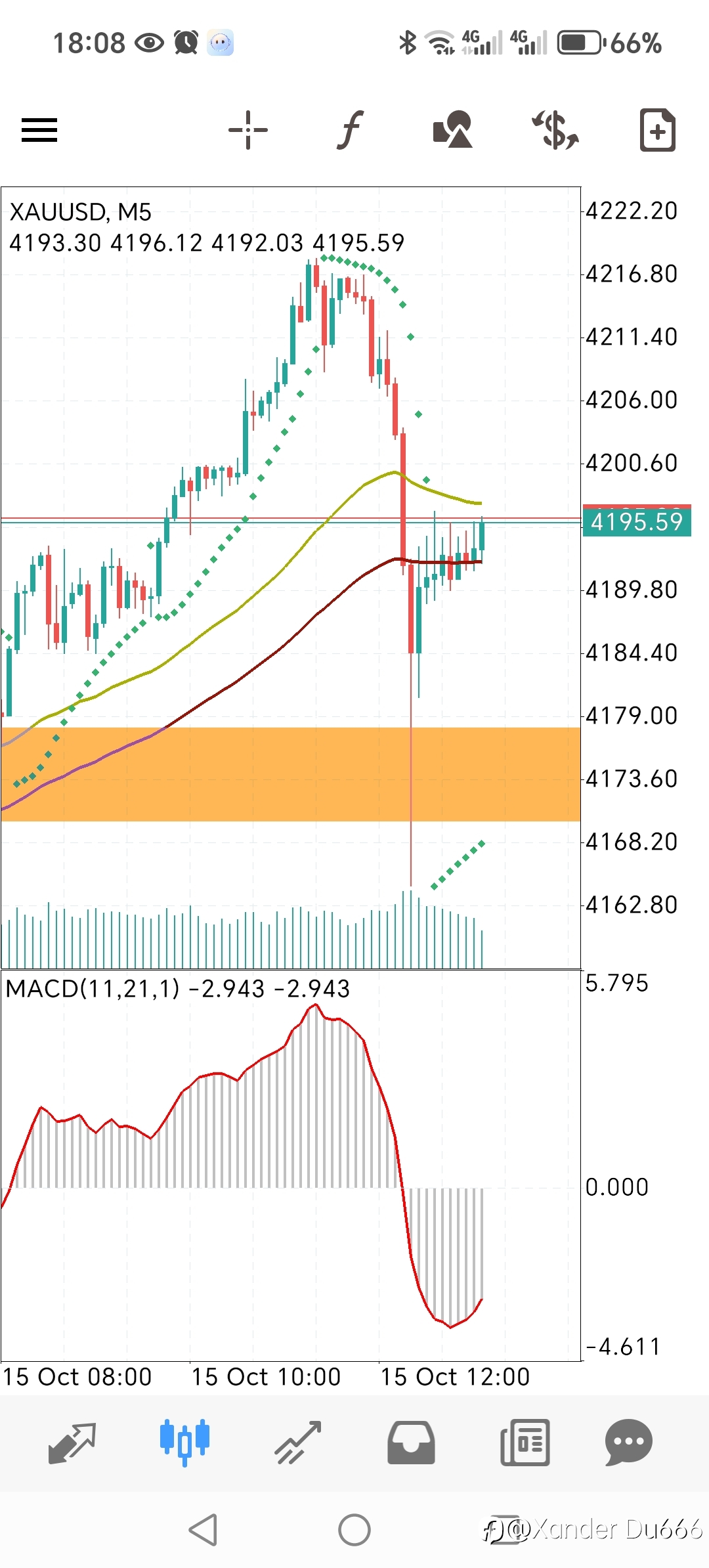This screenshot has height=1568, width=709.
Task: Select the candlestick Chart tab
Action: click(x=184, y=1443)
